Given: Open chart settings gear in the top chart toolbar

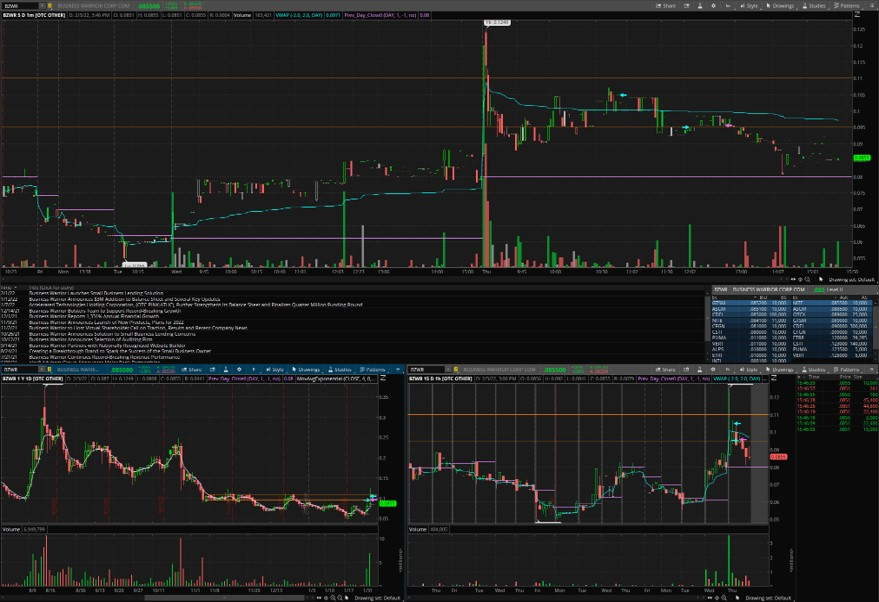Looking at the screenshot, I should (713, 6).
